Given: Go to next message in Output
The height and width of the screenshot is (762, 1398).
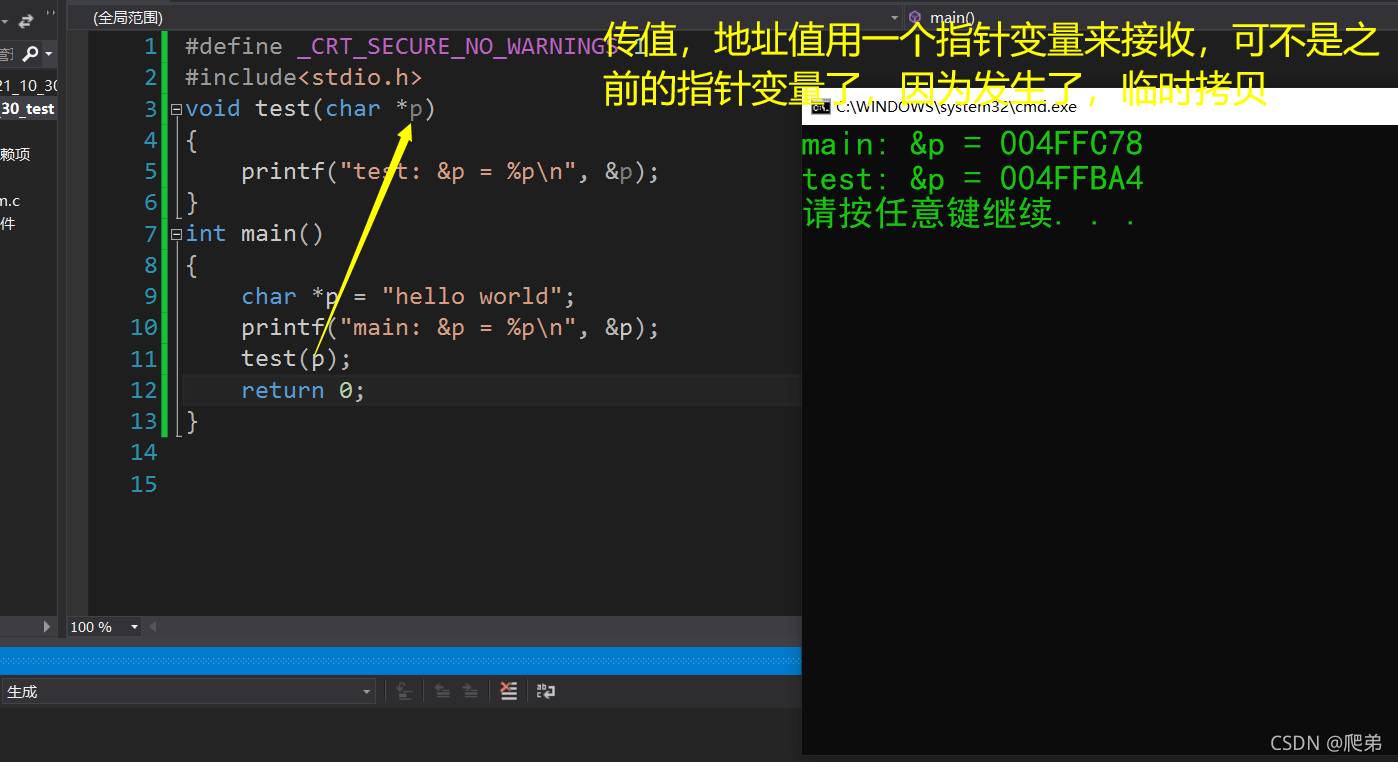Looking at the screenshot, I should 470,691.
